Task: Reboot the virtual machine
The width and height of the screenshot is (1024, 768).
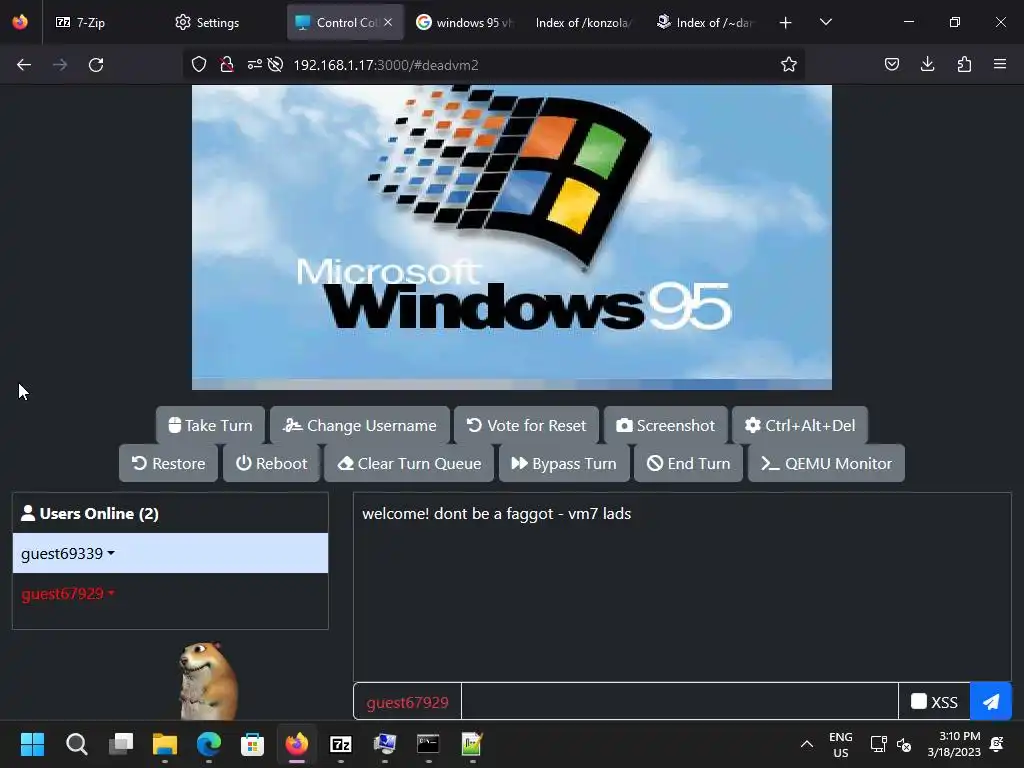Action: pyautogui.click(x=271, y=463)
